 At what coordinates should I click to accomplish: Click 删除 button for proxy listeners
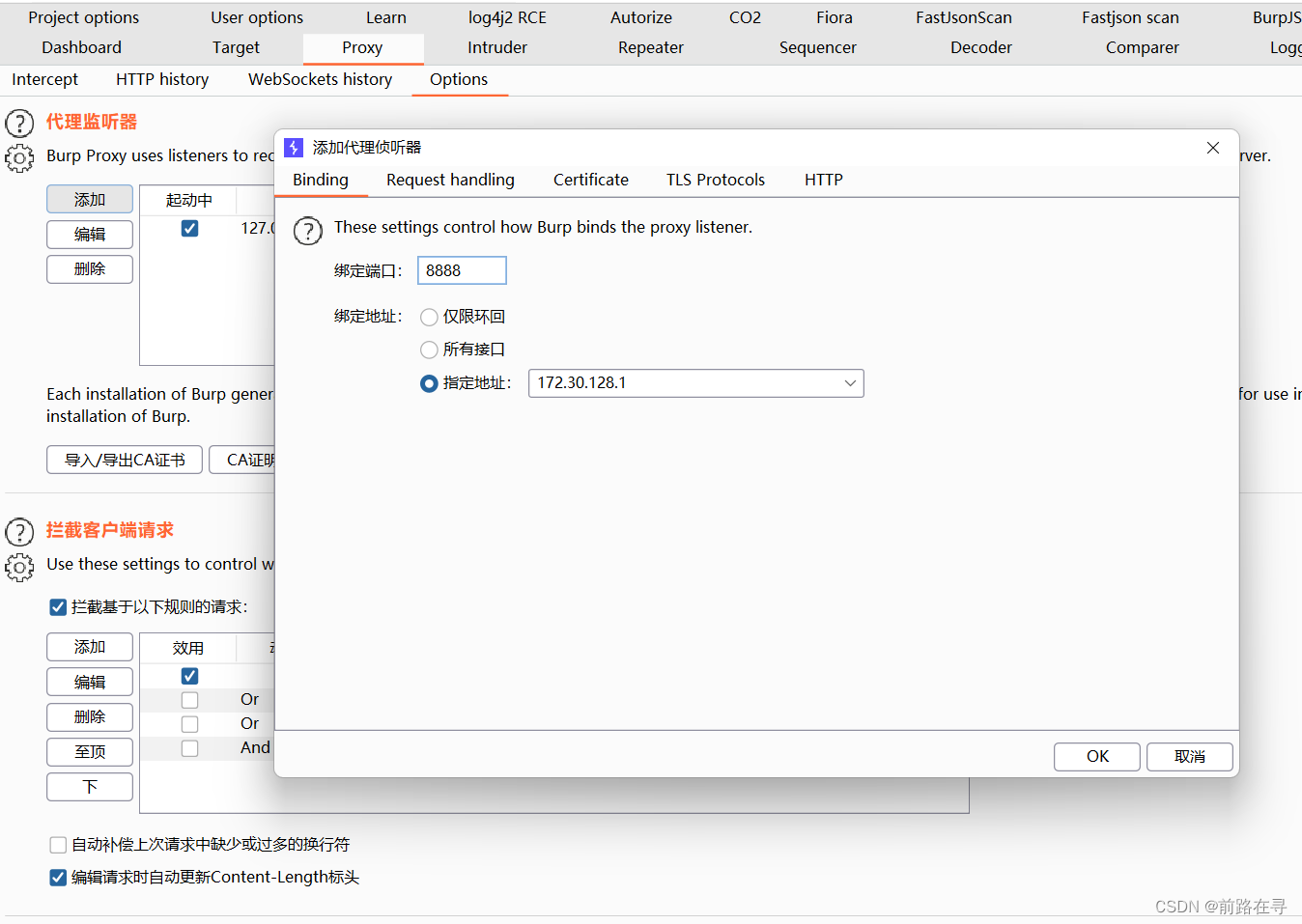pyautogui.click(x=90, y=268)
